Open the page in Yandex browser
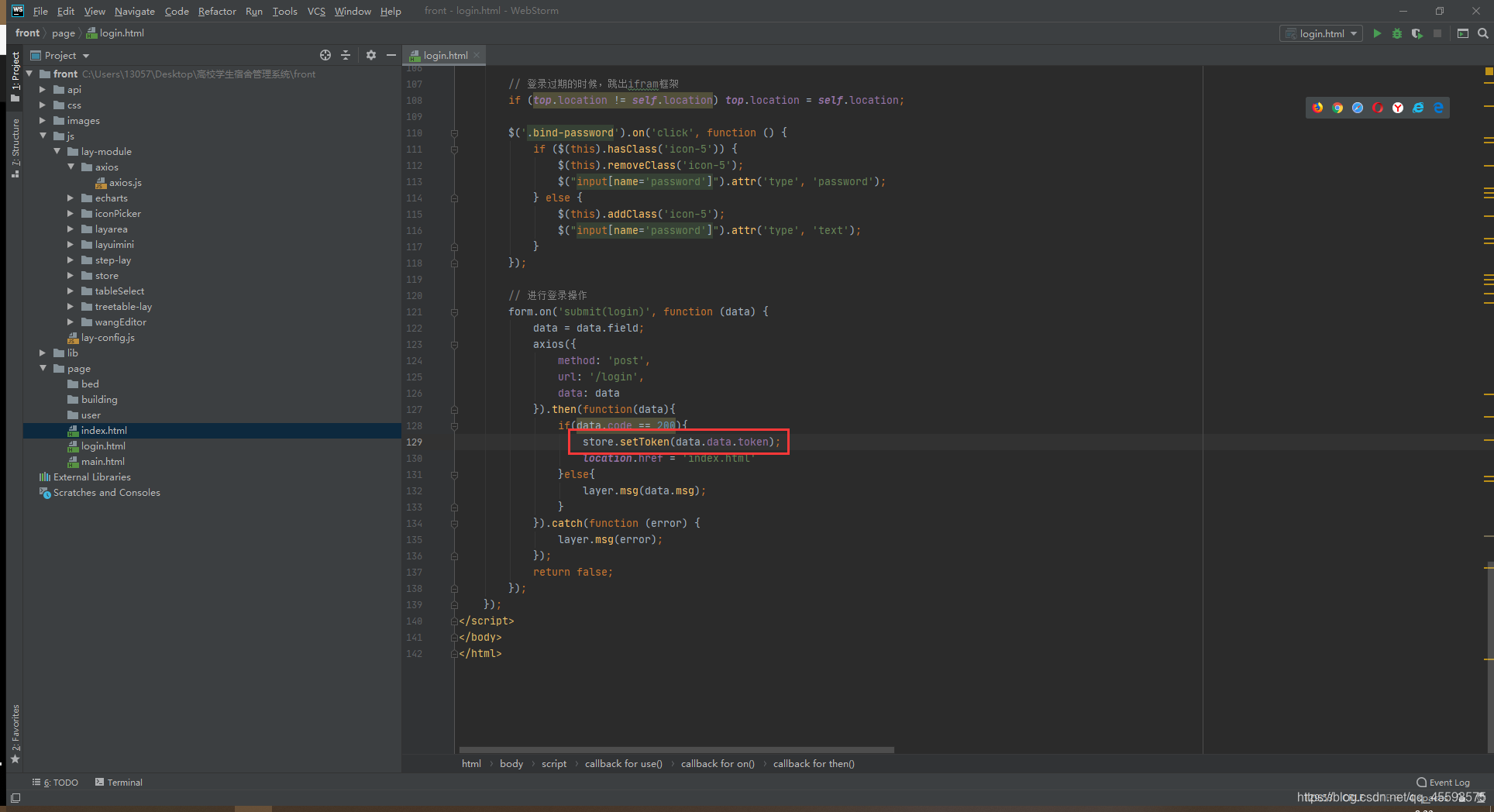Viewport: 1494px width, 812px height. tap(1398, 108)
